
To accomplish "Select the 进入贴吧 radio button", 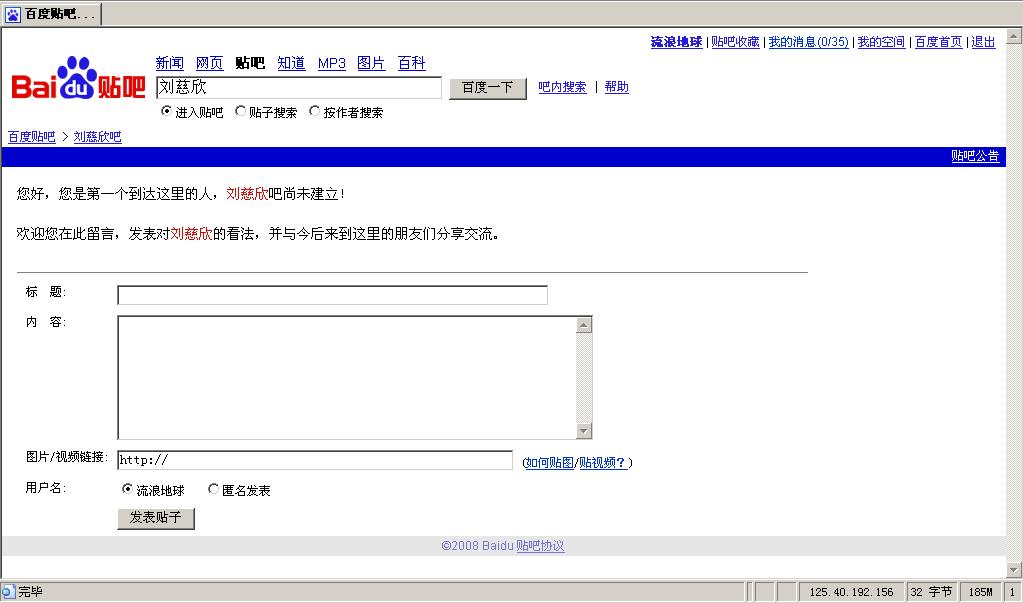I will point(166,112).
